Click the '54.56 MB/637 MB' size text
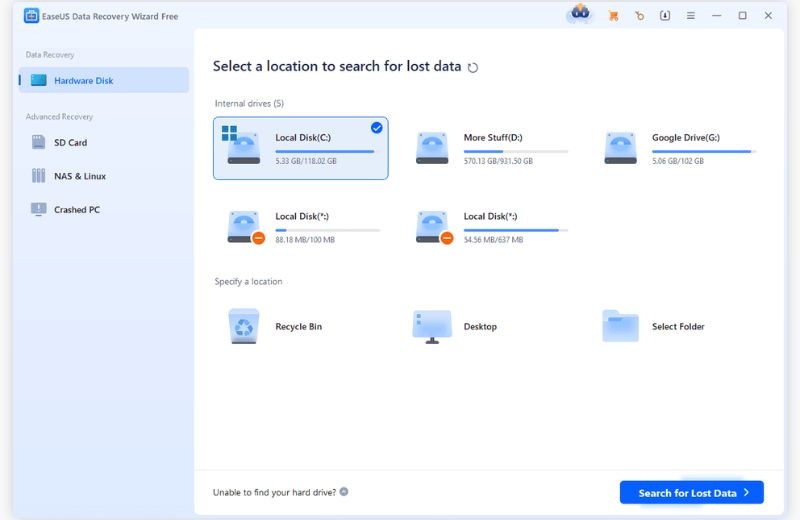The image size is (800, 520). click(493, 240)
